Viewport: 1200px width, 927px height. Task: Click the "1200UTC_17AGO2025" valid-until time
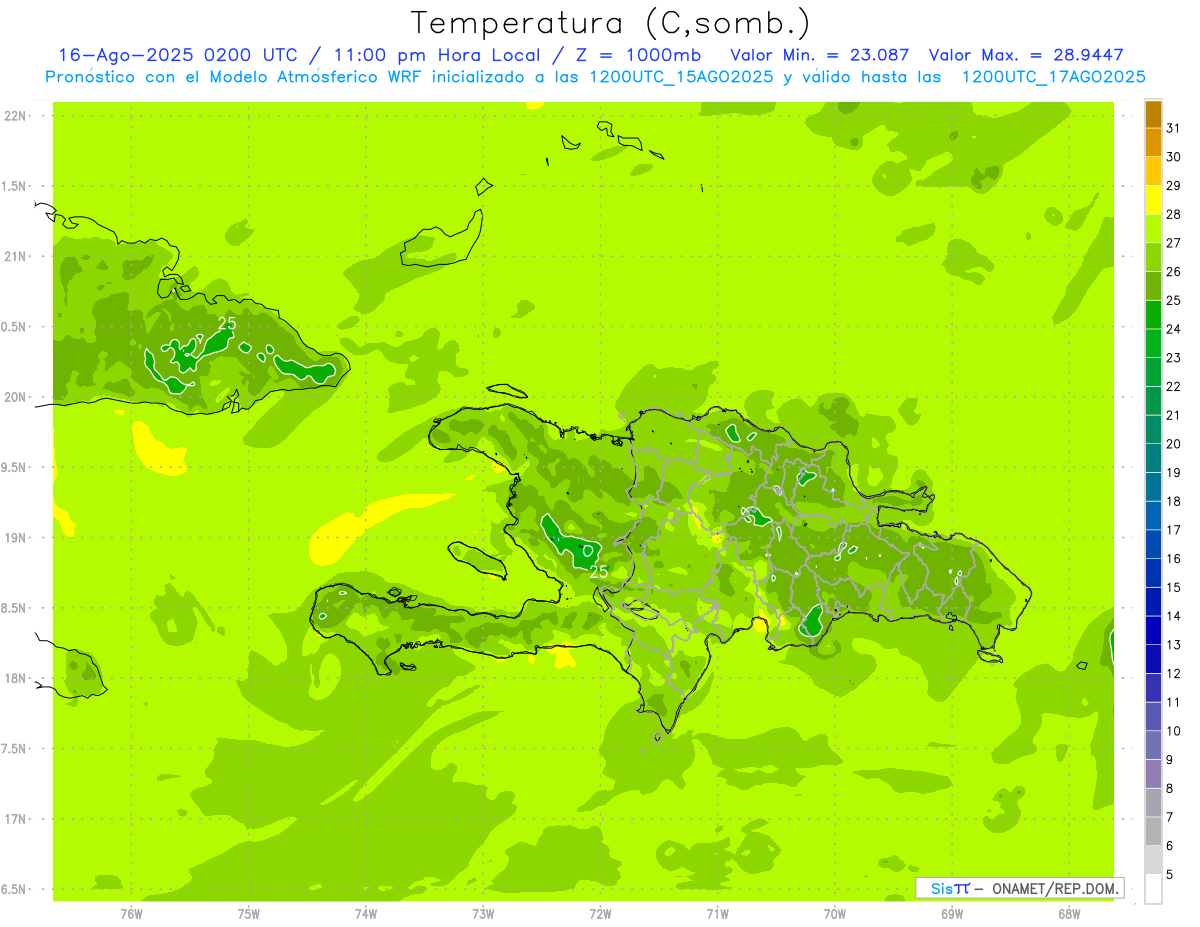(1053, 77)
